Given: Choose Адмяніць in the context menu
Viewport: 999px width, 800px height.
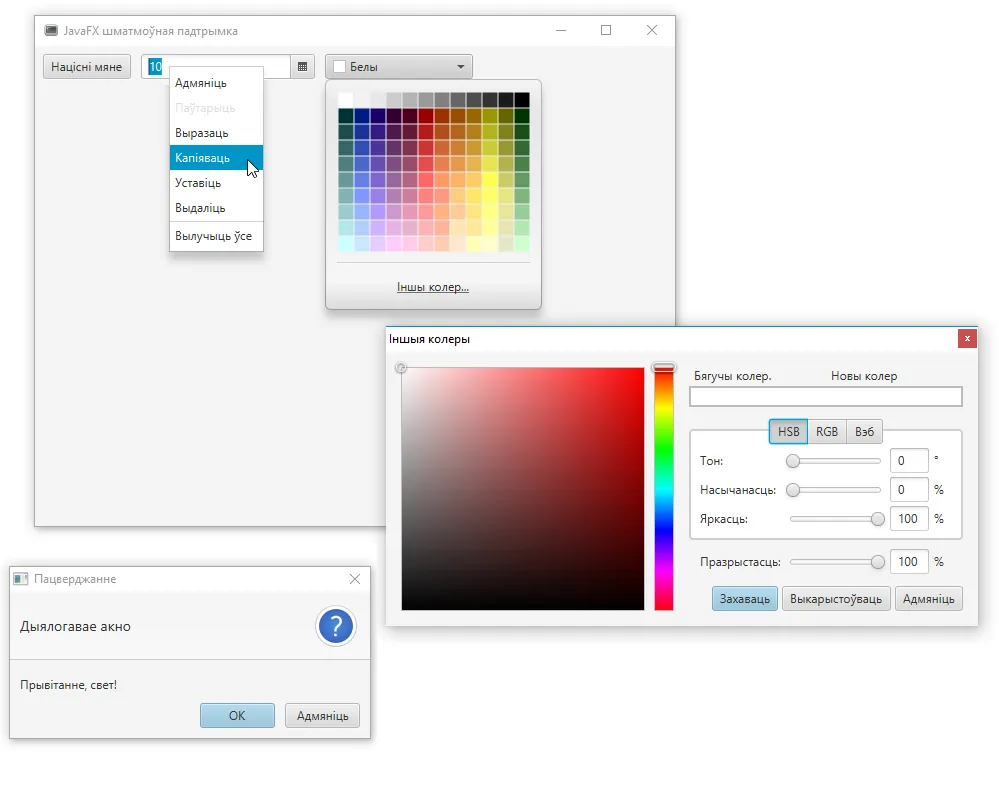Looking at the screenshot, I should click(216, 83).
